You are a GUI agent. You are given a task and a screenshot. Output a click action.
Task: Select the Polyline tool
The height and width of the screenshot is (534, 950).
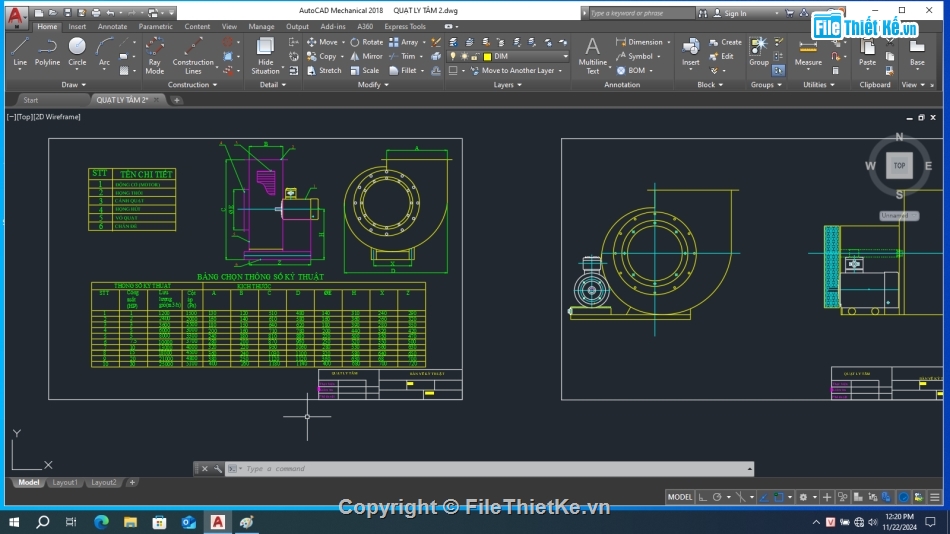click(47, 52)
